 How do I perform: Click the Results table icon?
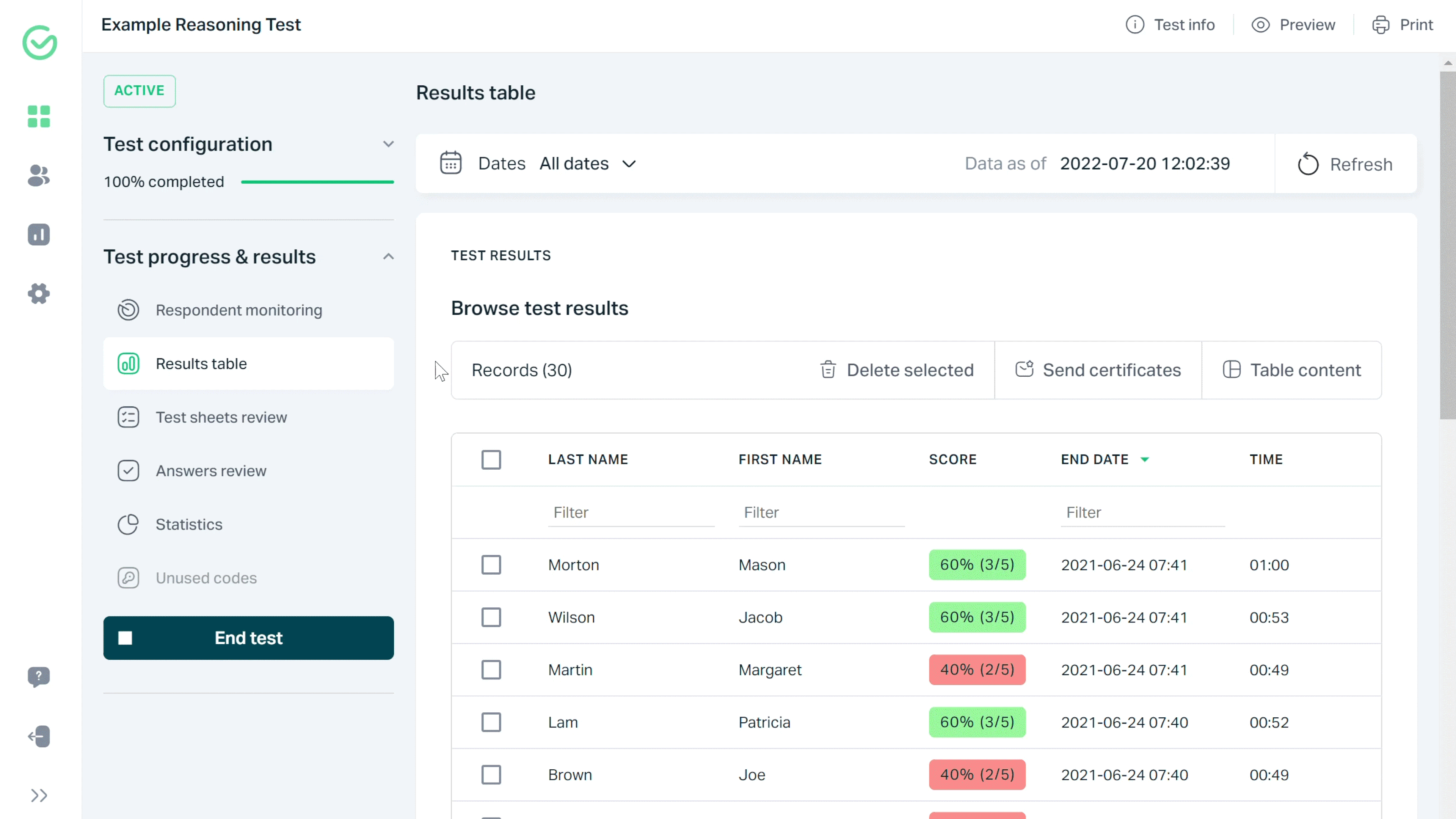pos(128,363)
